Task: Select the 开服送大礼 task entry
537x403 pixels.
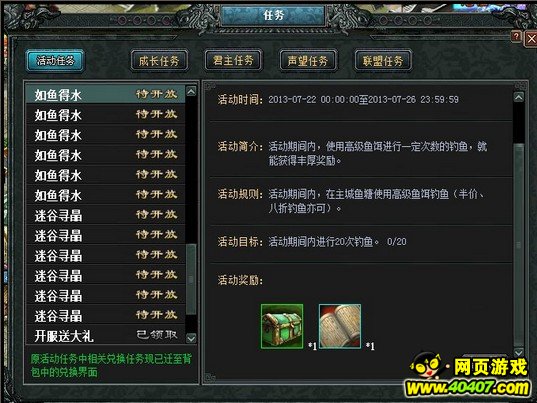Action: 106,336
